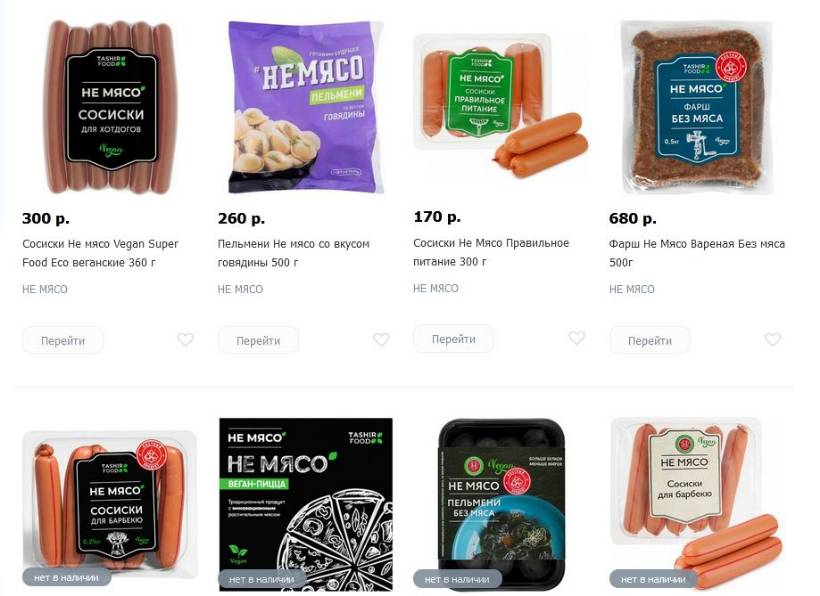
Task: Open Пельмени Не мясо со вкусом говядины link
Action: (x=294, y=253)
